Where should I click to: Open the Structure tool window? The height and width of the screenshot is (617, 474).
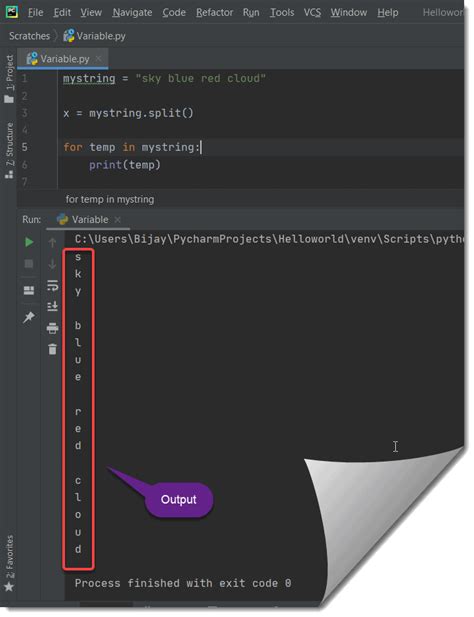9,150
